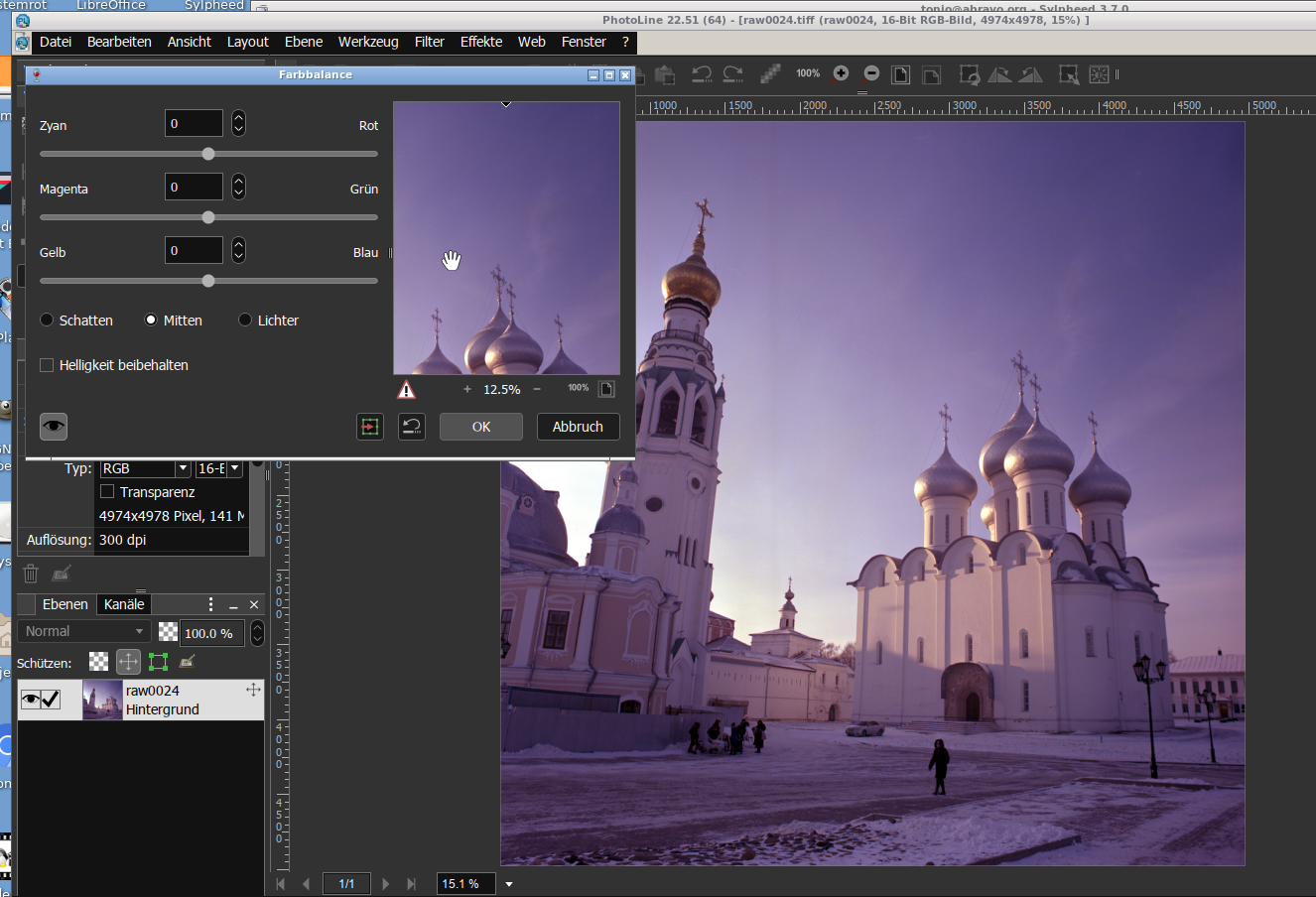Zoom out using the toolbar magnifier minus
This screenshot has width=1316, height=897.
coord(871,73)
